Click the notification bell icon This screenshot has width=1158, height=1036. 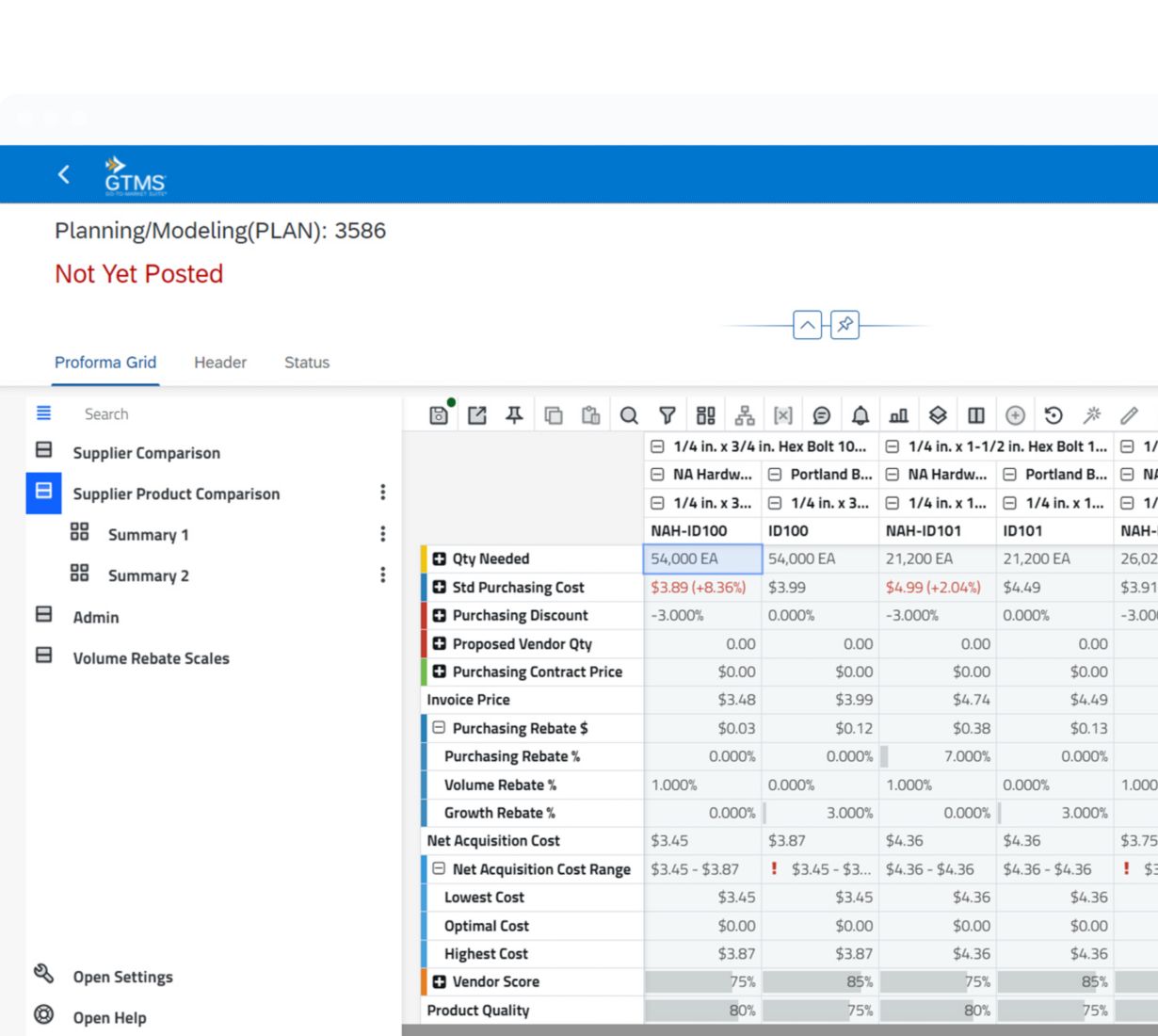point(860,415)
